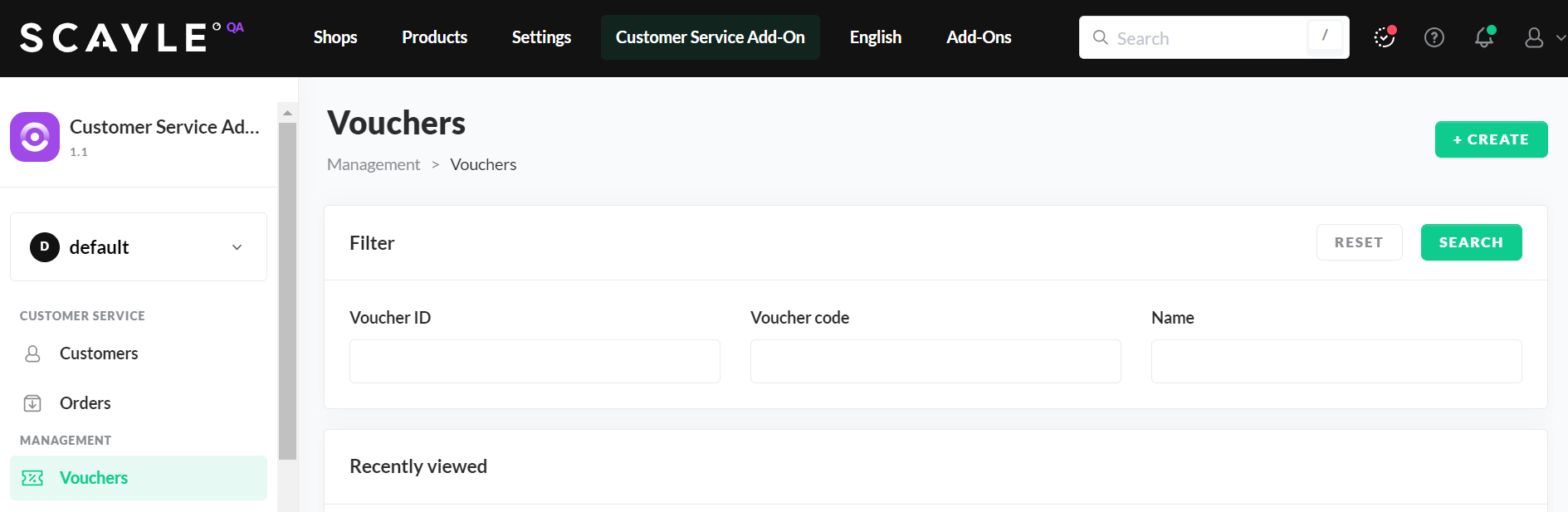Open the task status checklist icon
1568x512 pixels.
(1384, 37)
